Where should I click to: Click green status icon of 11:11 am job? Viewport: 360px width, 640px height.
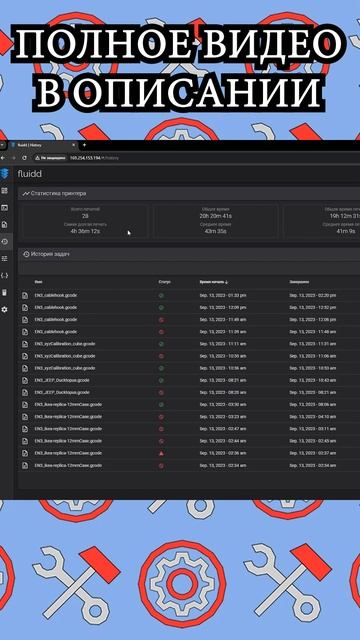161,344
